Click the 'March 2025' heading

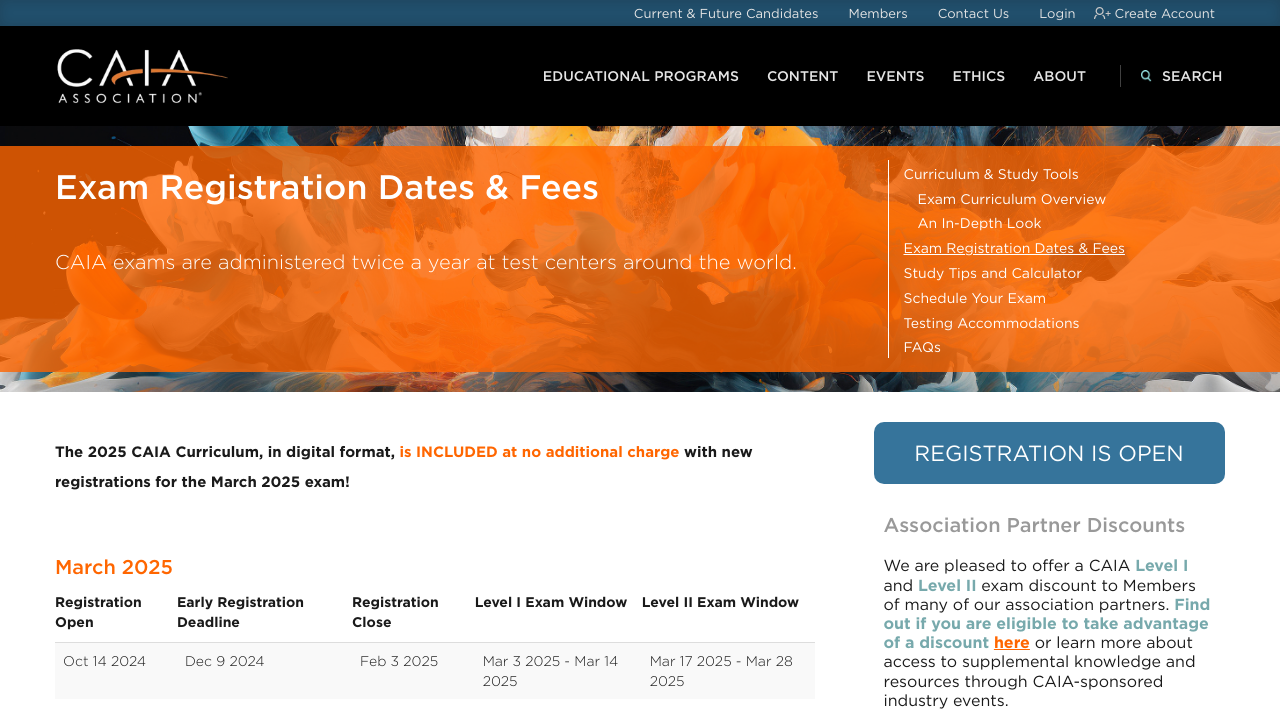point(114,567)
